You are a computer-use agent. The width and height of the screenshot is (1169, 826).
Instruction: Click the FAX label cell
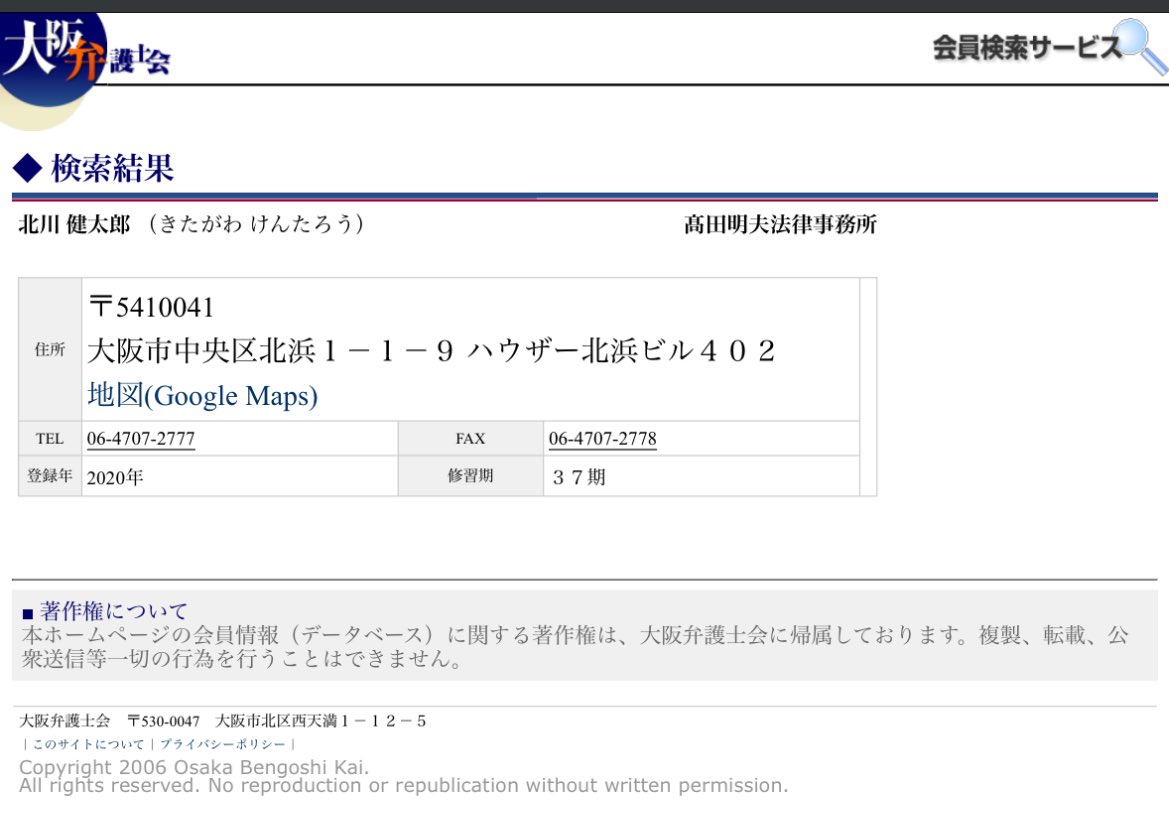pyautogui.click(x=470, y=438)
